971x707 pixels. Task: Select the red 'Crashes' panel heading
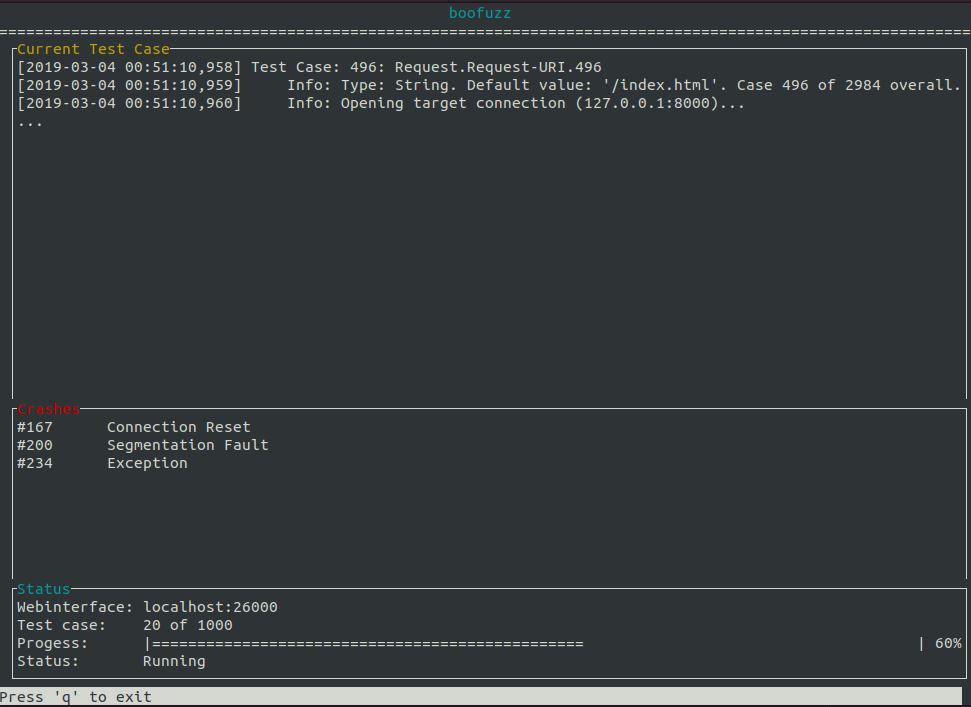[48, 409]
